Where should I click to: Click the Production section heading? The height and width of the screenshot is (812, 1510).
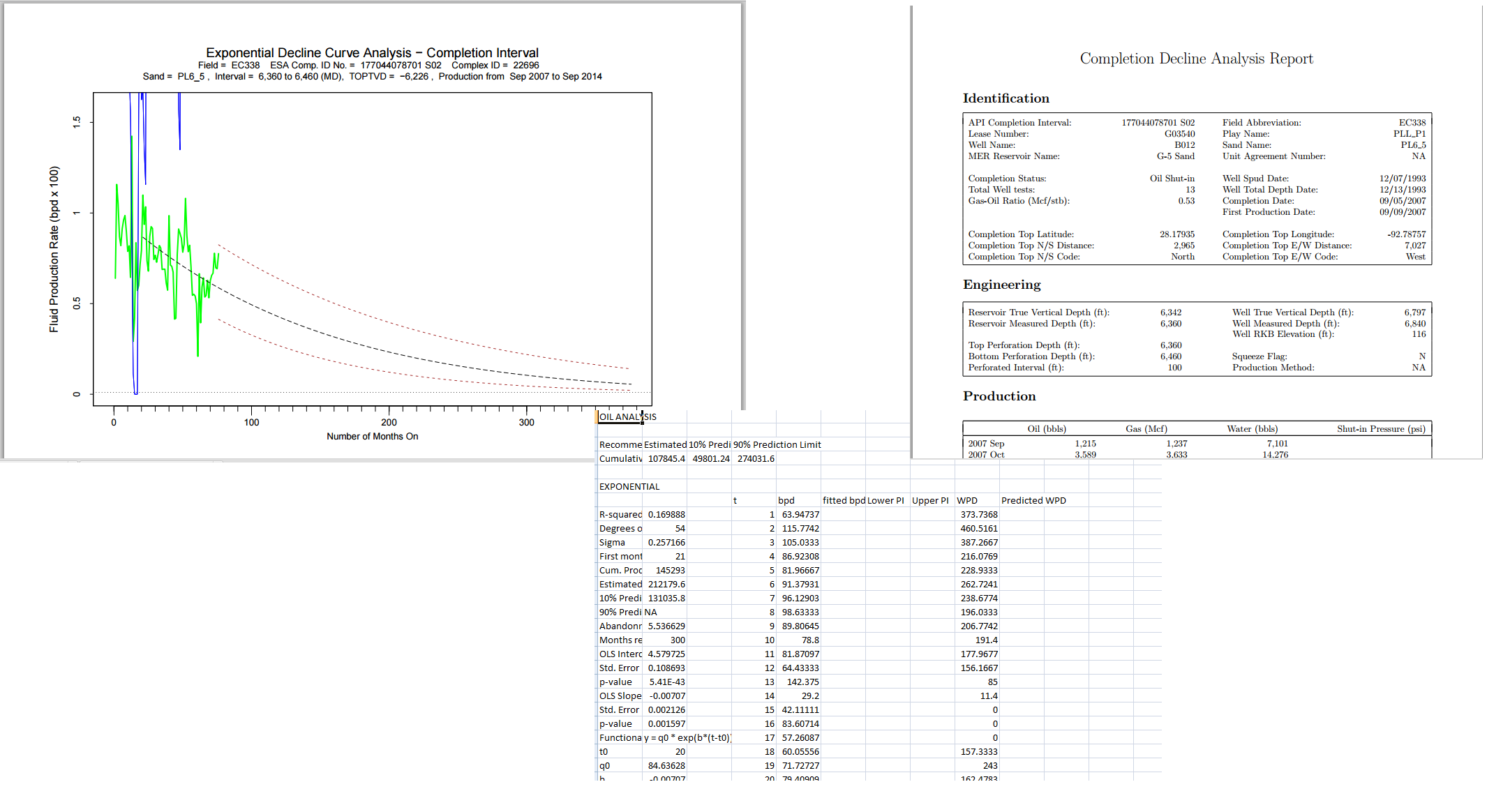pos(999,396)
